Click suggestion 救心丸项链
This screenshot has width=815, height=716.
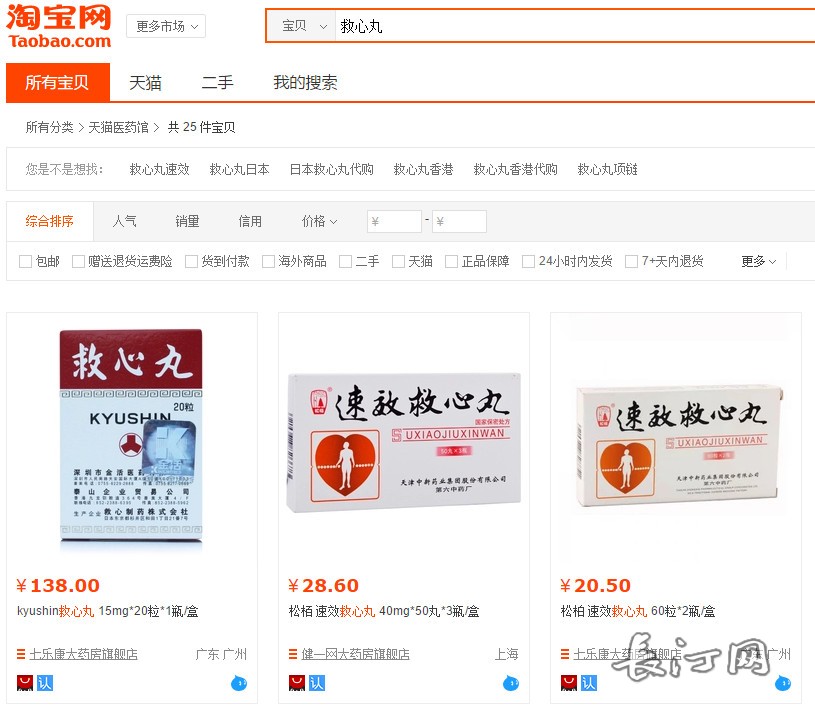[x=608, y=169]
